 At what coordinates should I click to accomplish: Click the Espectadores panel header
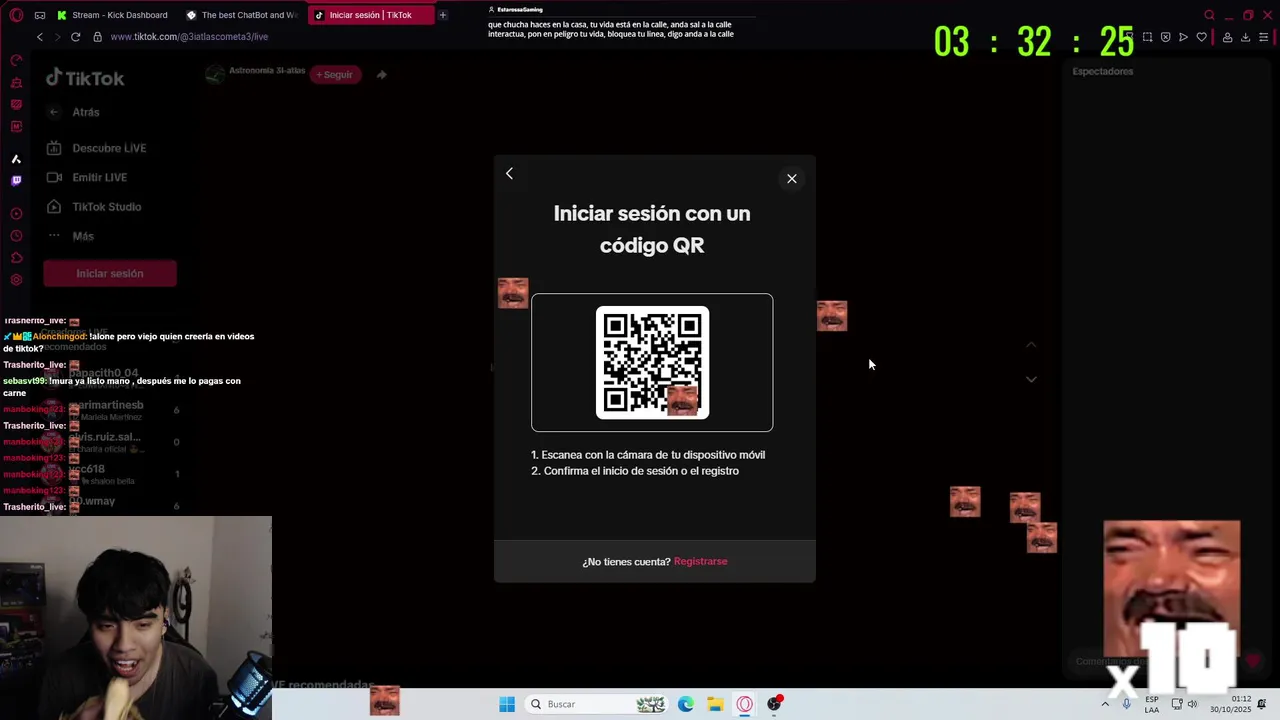(x=1103, y=72)
